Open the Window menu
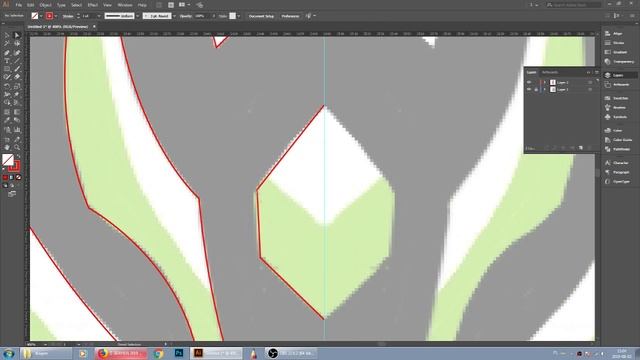Image resolution: width=640 pixels, height=360 pixels. 125,5
